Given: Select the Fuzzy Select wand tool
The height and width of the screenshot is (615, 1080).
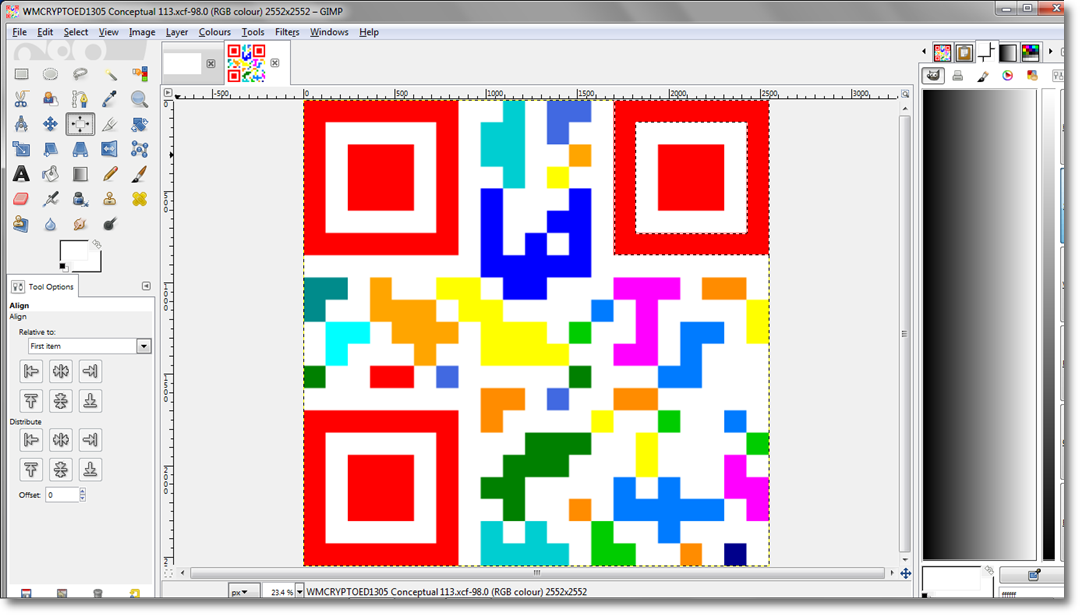Looking at the screenshot, I should [x=110, y=74].
